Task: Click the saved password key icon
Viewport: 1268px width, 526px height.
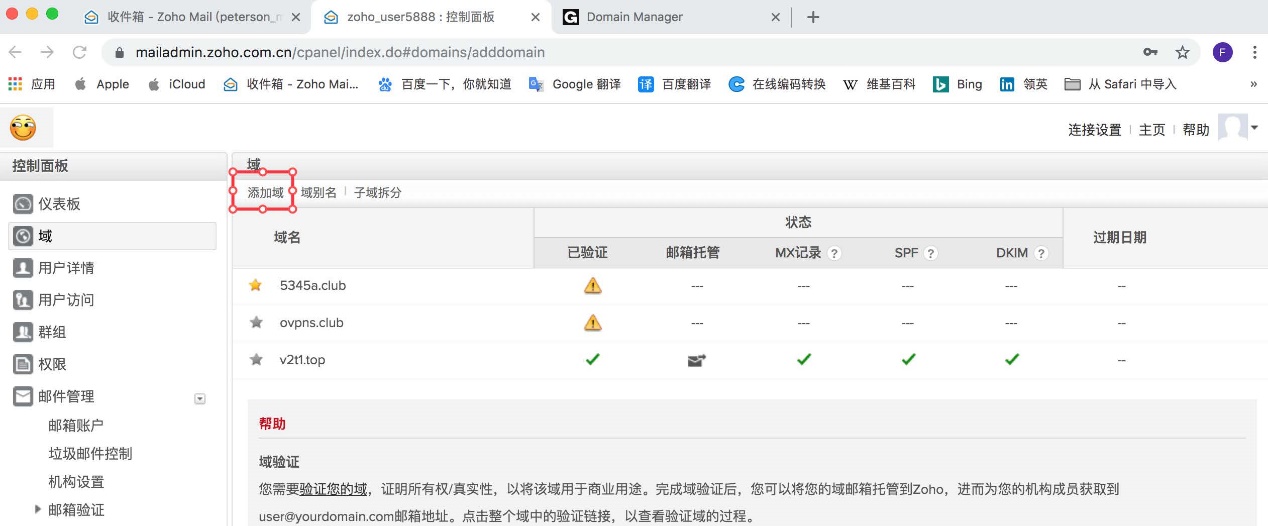Action: point(1151,52)
